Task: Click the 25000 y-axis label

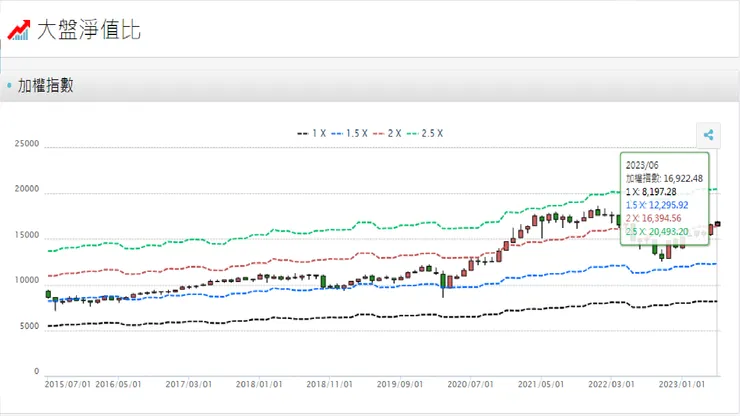Action: pos(26,144)
